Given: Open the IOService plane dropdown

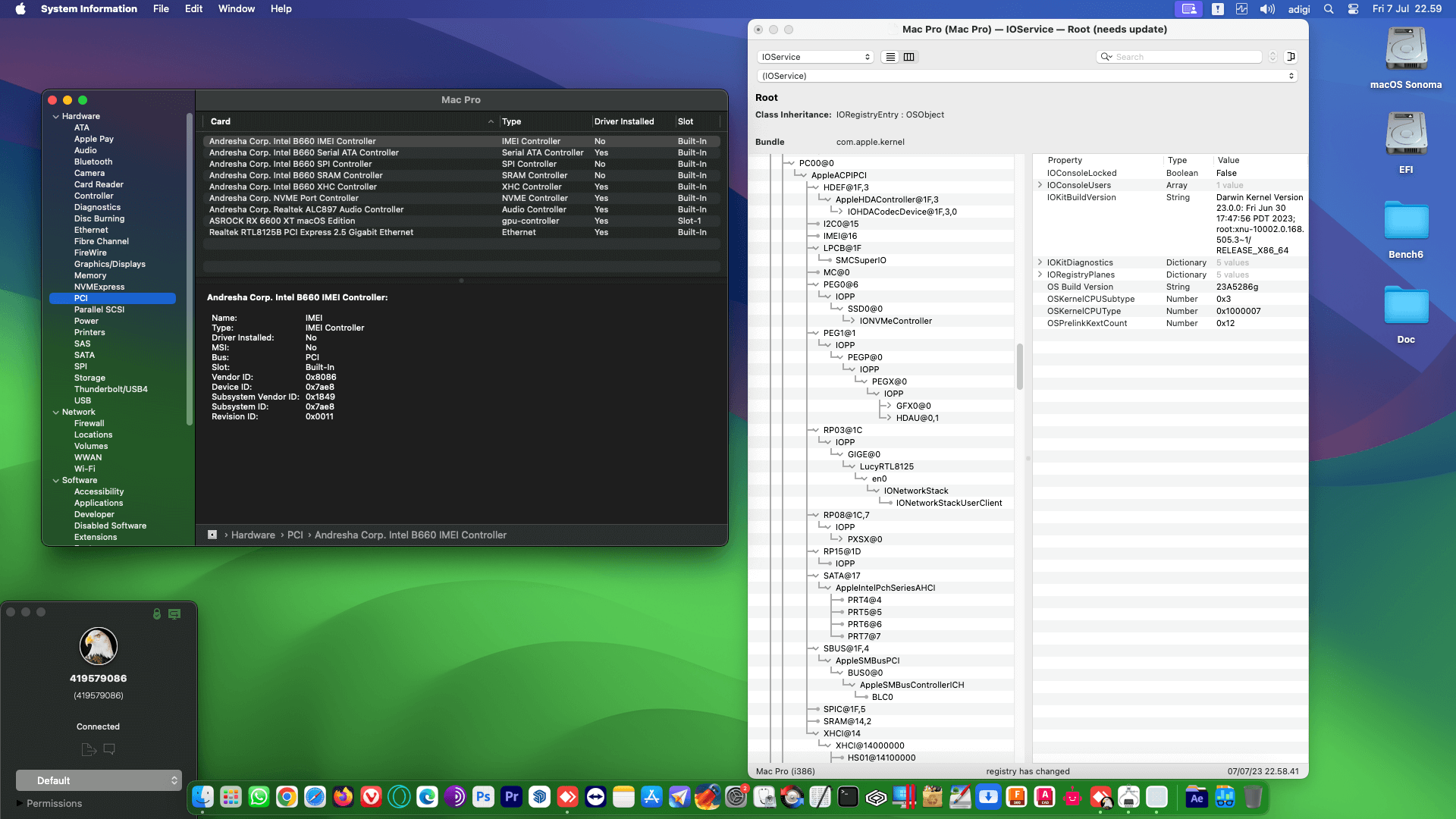Looking at the screenshot, I should (816, 57).
